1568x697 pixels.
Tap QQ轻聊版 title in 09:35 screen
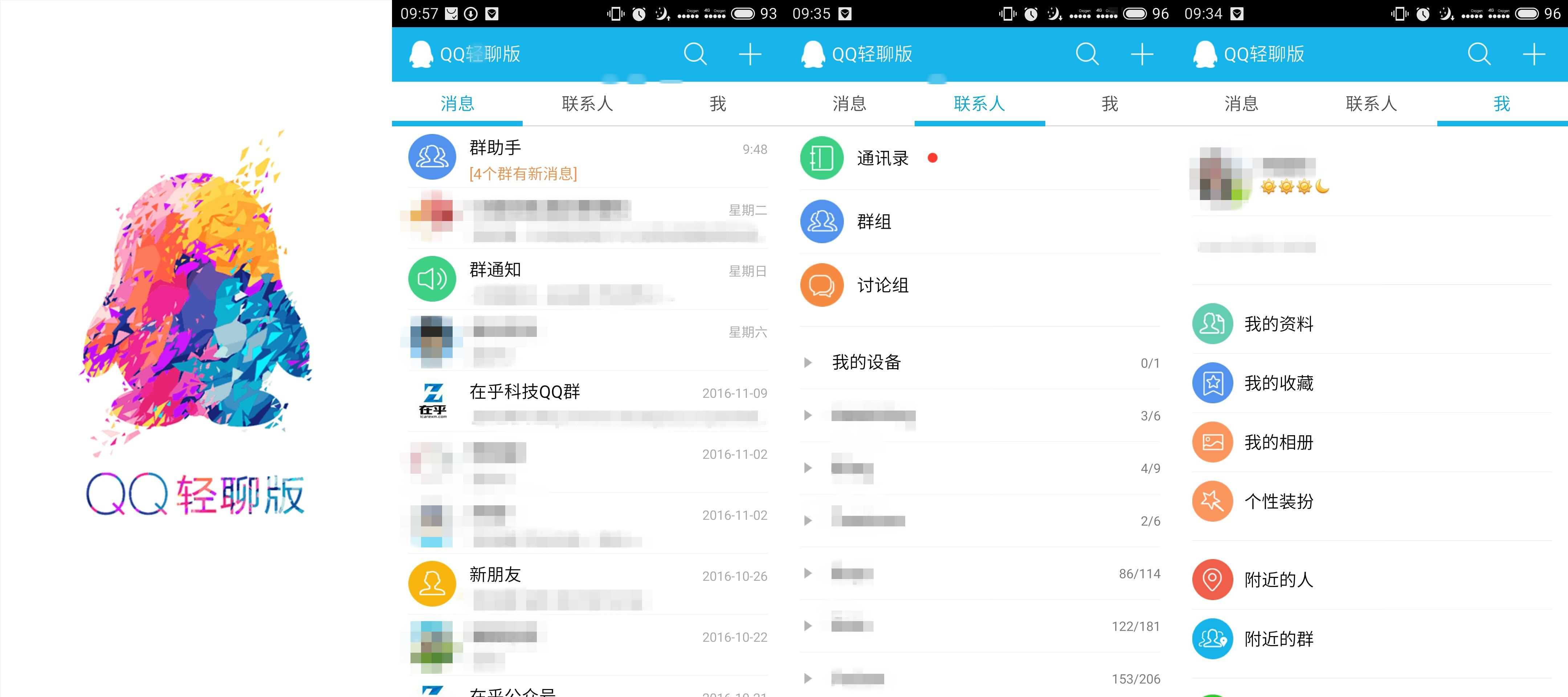[871, 54]
